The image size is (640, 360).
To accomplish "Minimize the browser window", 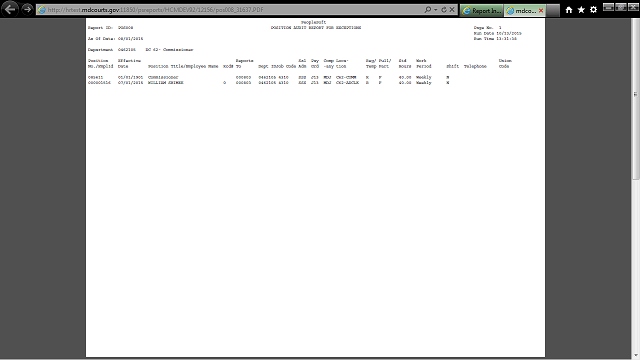I will coord(608,7).
